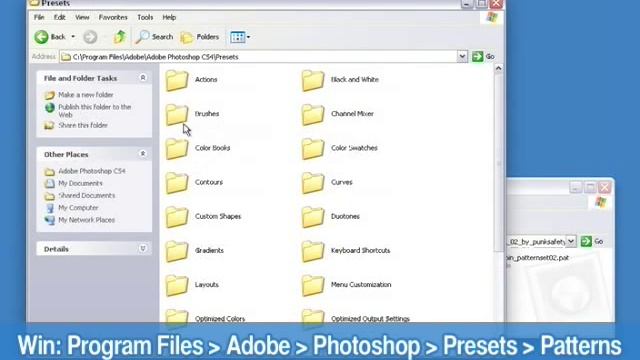Go to My Network Places link
Screen dimensions: 640x360
click(x=86, y=220)
